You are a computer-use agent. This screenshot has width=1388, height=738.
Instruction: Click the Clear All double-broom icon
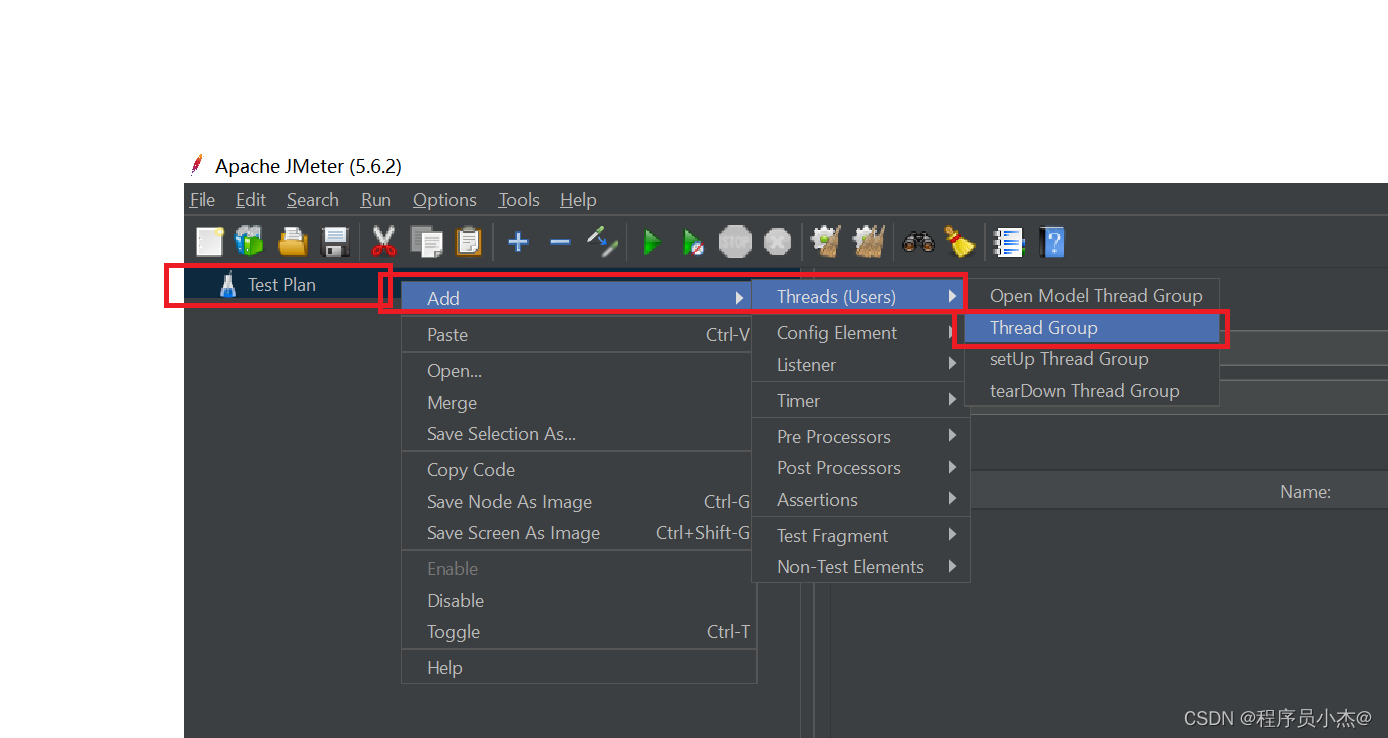coord(868,241)
